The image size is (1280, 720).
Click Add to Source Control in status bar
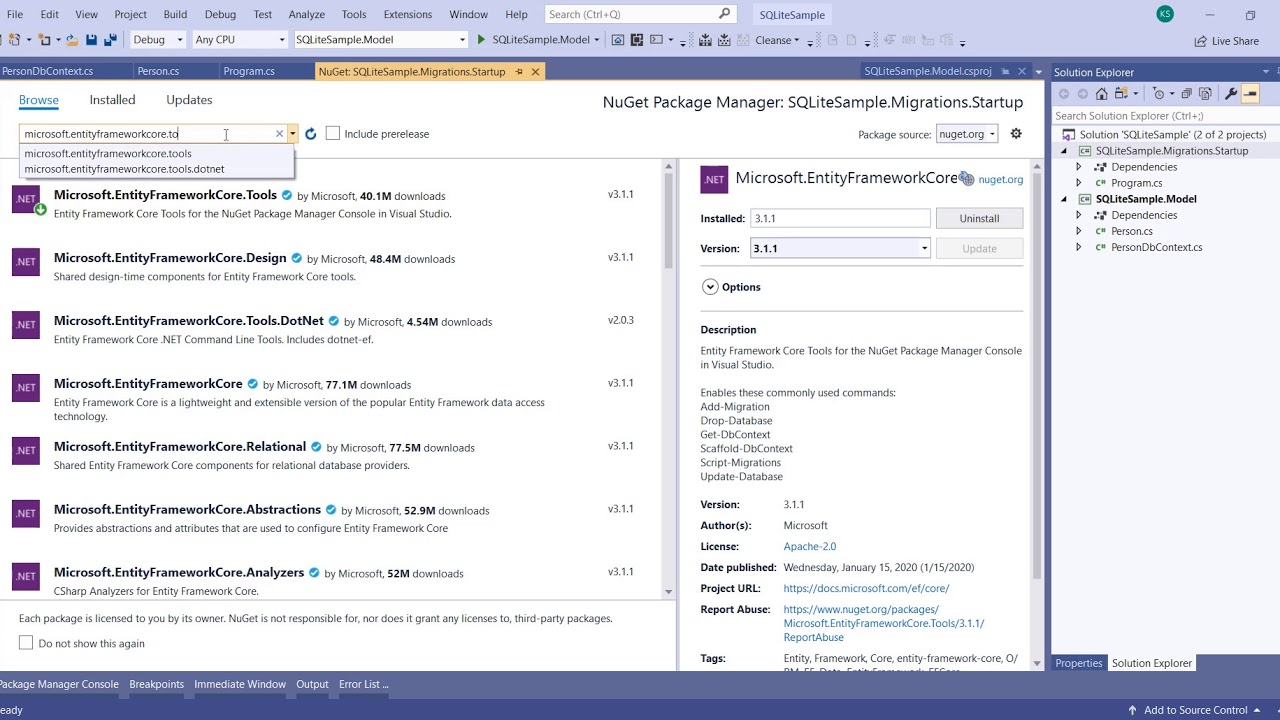[x=1196, y=710]
